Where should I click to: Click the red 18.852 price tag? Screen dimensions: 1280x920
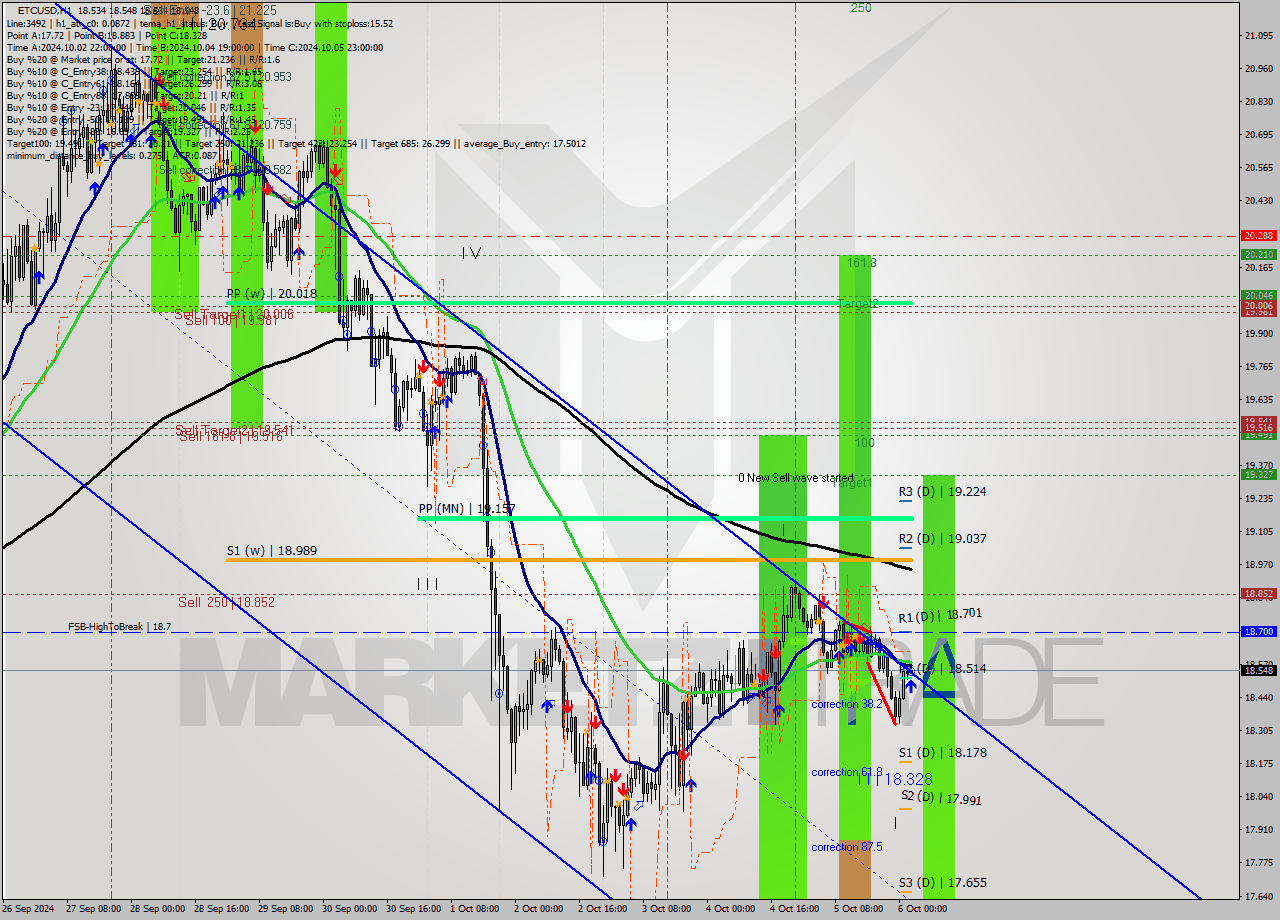click(x=1258, y=593)
